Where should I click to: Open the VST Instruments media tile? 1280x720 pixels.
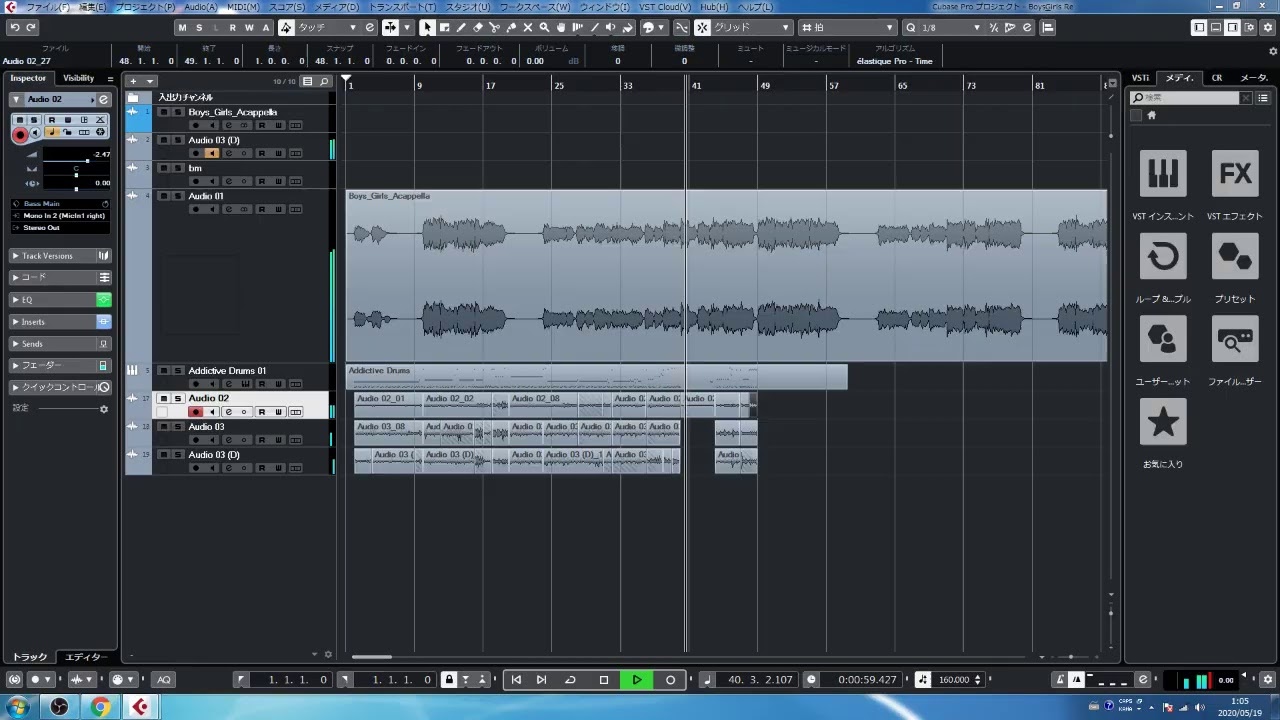[1163, 175]
